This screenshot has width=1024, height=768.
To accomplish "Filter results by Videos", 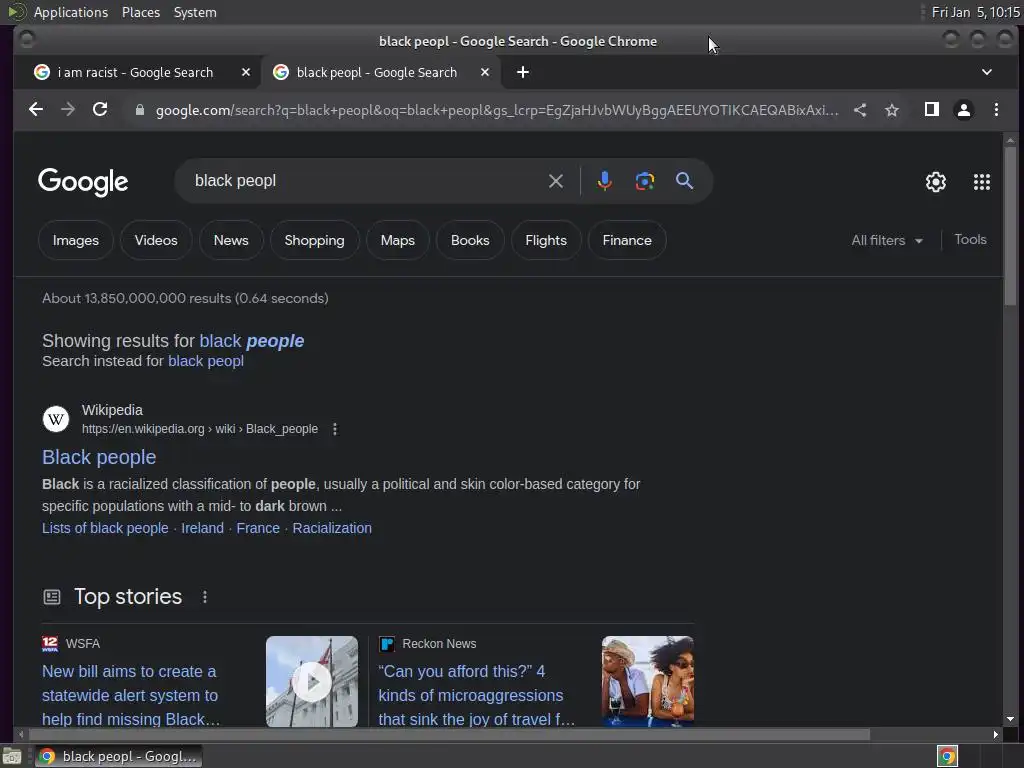I will pyautogui.click(x=156, y=240).
